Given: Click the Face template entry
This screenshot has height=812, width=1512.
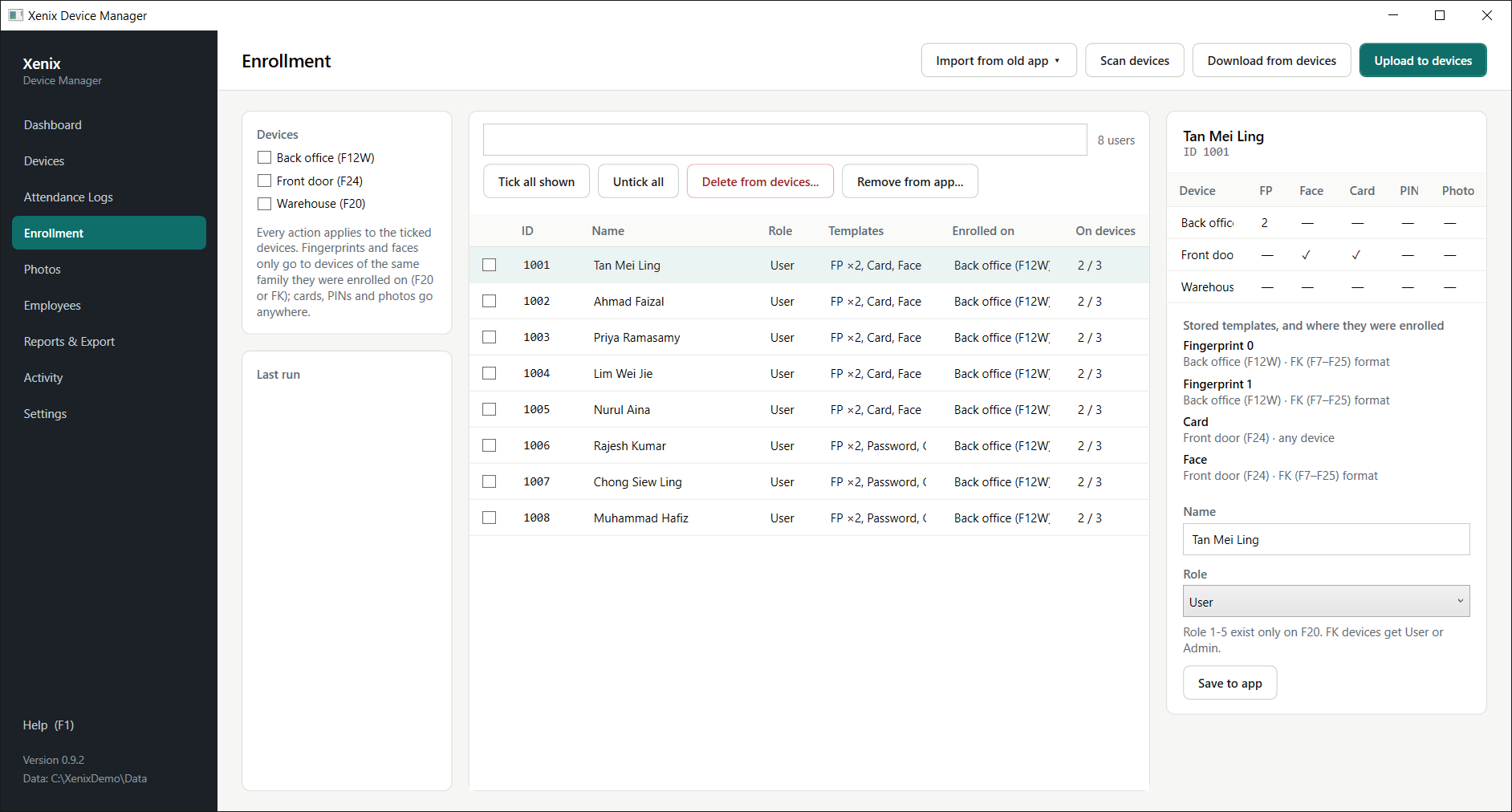Looking at the screenshot, I should coord(1280,467).
